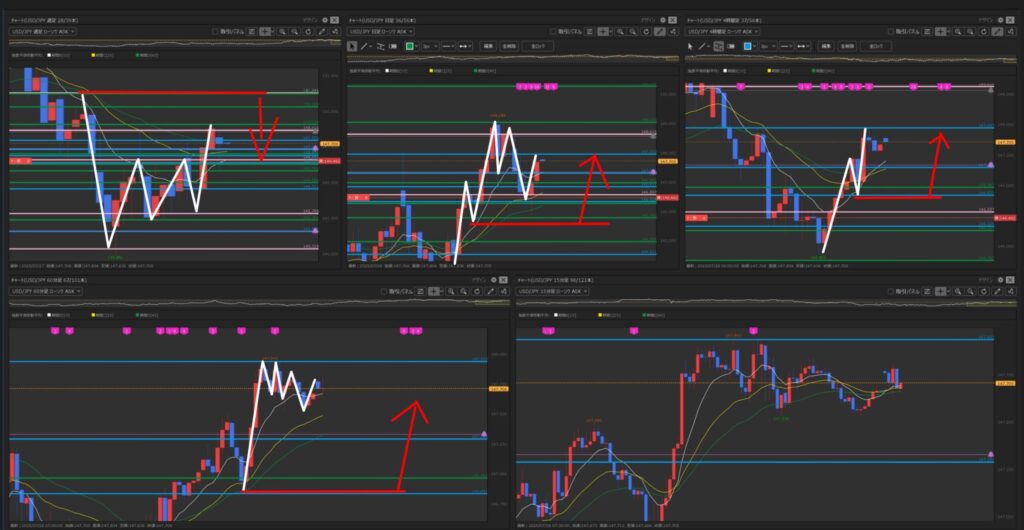Open the USD/JPY 60分足 symbol dropdown
Screen dimensions: 1024x530
click(x=46, y=291)
